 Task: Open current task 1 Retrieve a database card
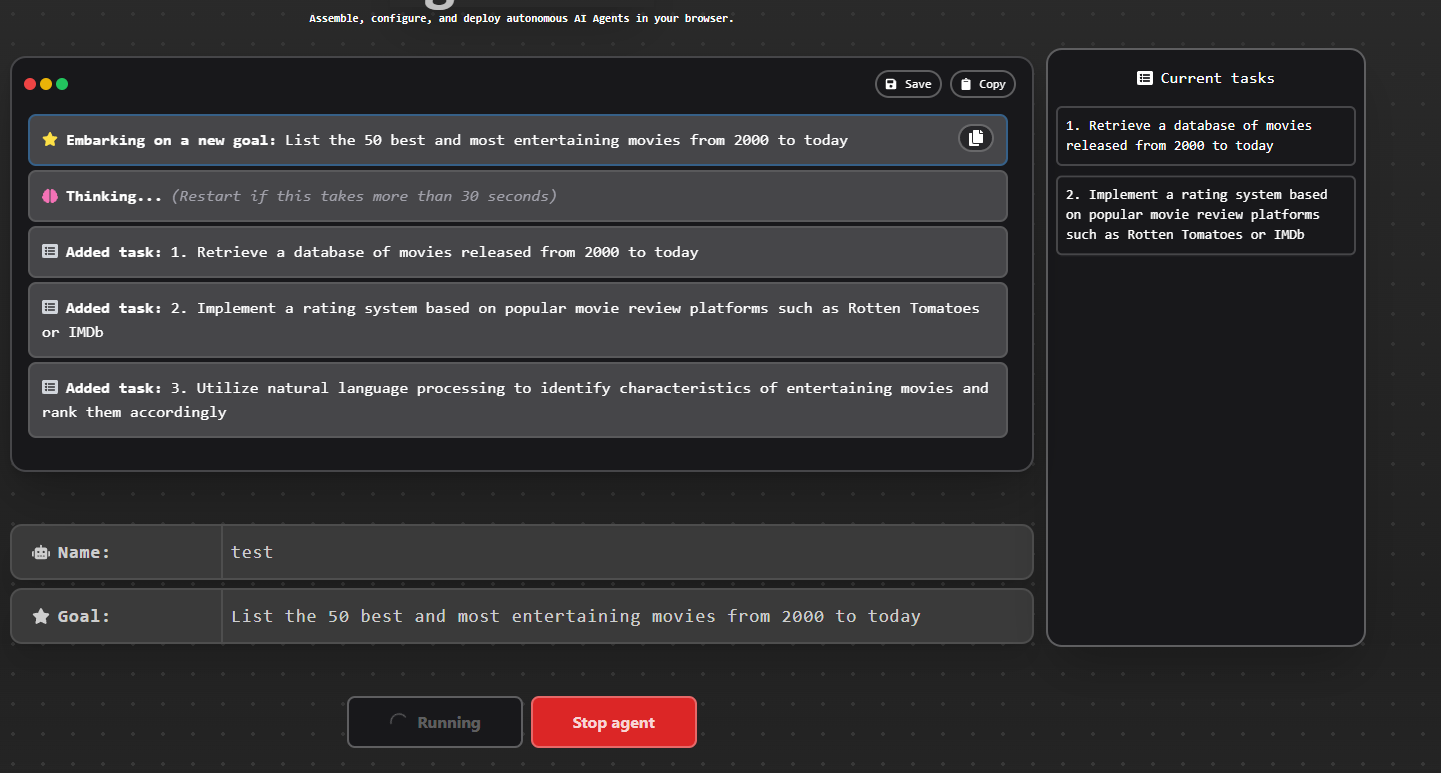(x=1206, y=136)
